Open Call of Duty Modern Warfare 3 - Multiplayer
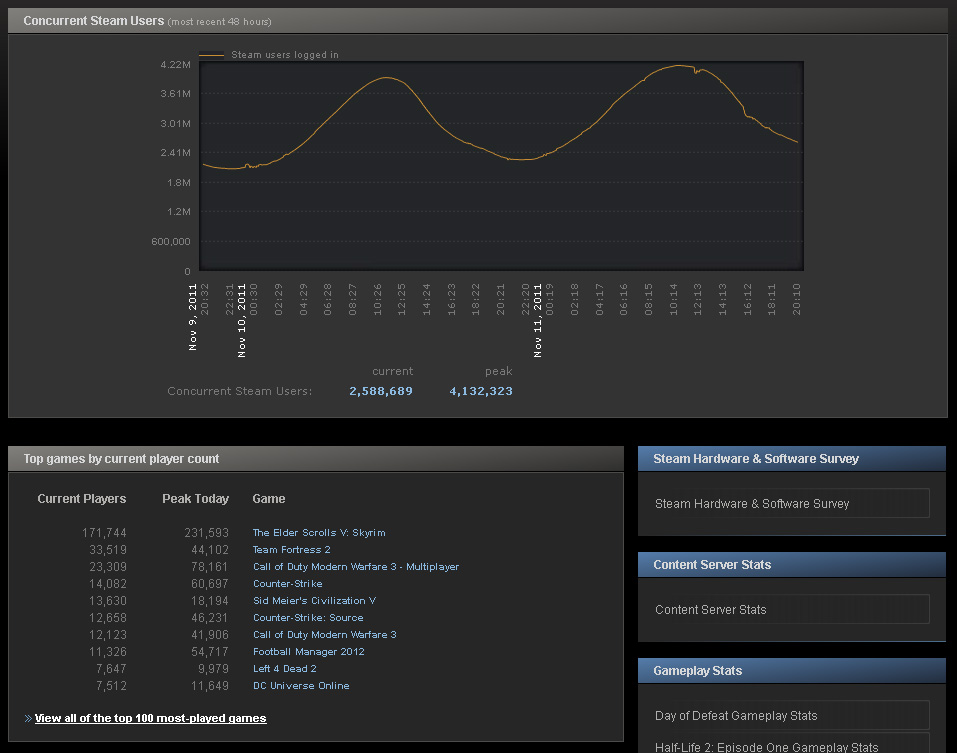This screenshot has width=957, height=753. [356, 567]
